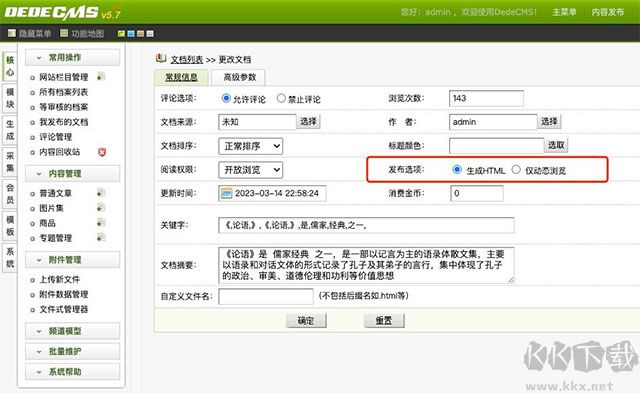Follow the 文档列表 breadcrumb link
Viewport: 640px width, 393px height.
coord(187,60)
